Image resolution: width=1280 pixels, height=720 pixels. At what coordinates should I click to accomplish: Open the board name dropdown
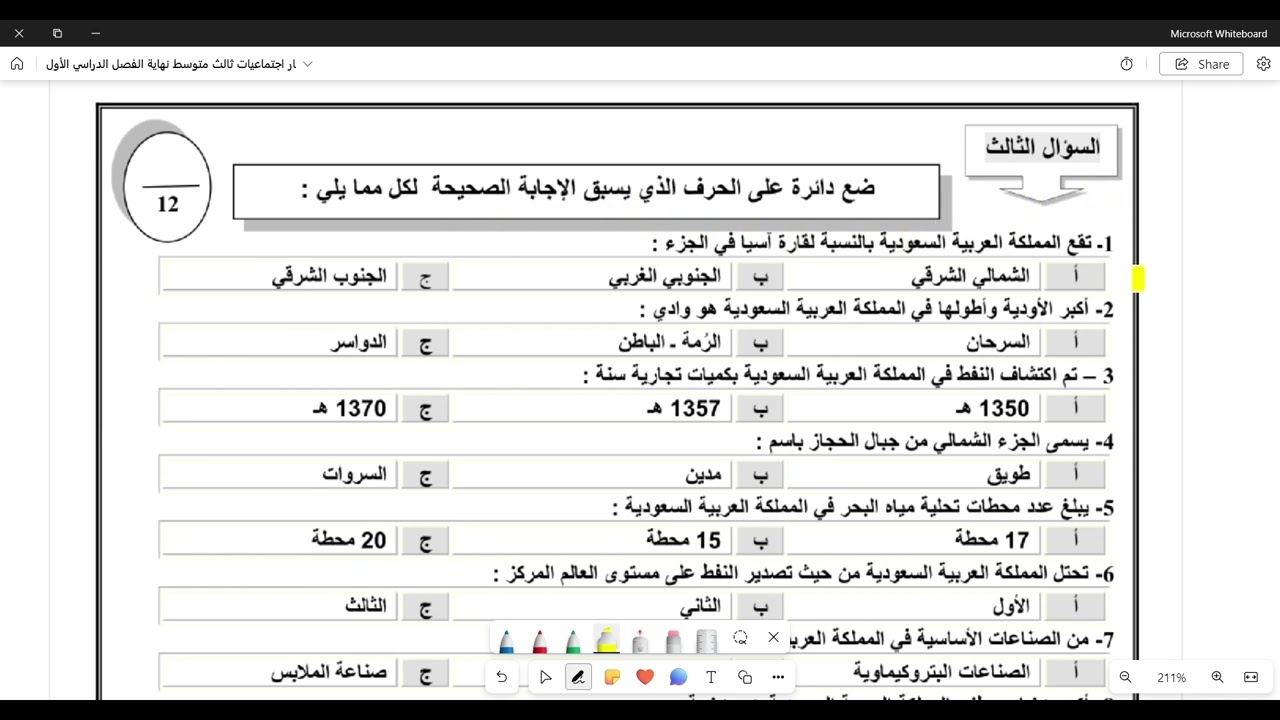(x=308, y=64)
